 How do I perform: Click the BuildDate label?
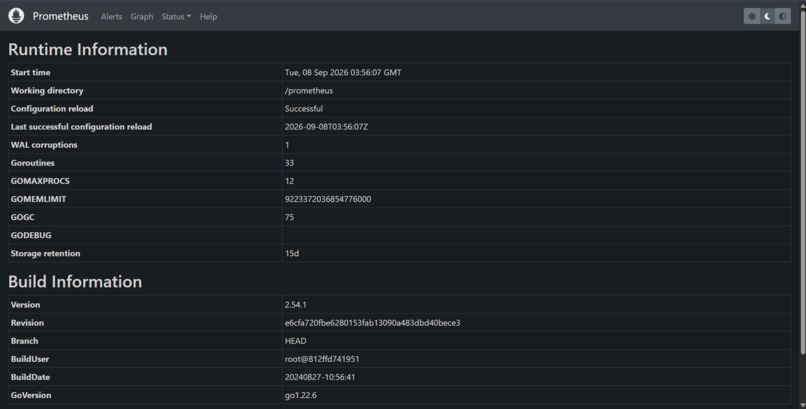coord(30,377)
